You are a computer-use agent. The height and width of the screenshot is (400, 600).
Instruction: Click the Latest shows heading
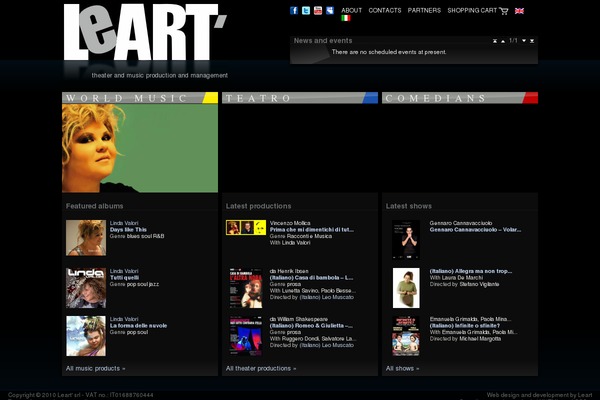pos(409,206)
